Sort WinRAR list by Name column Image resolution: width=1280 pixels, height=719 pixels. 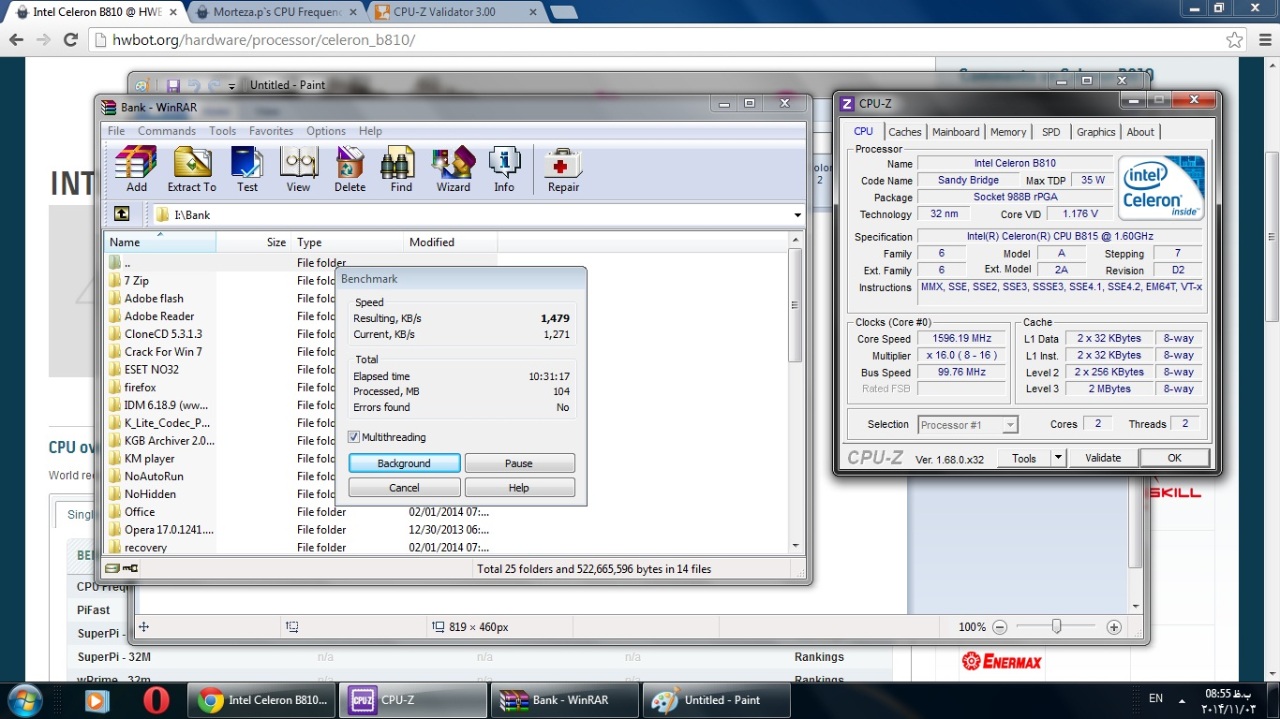pos(160,242)
